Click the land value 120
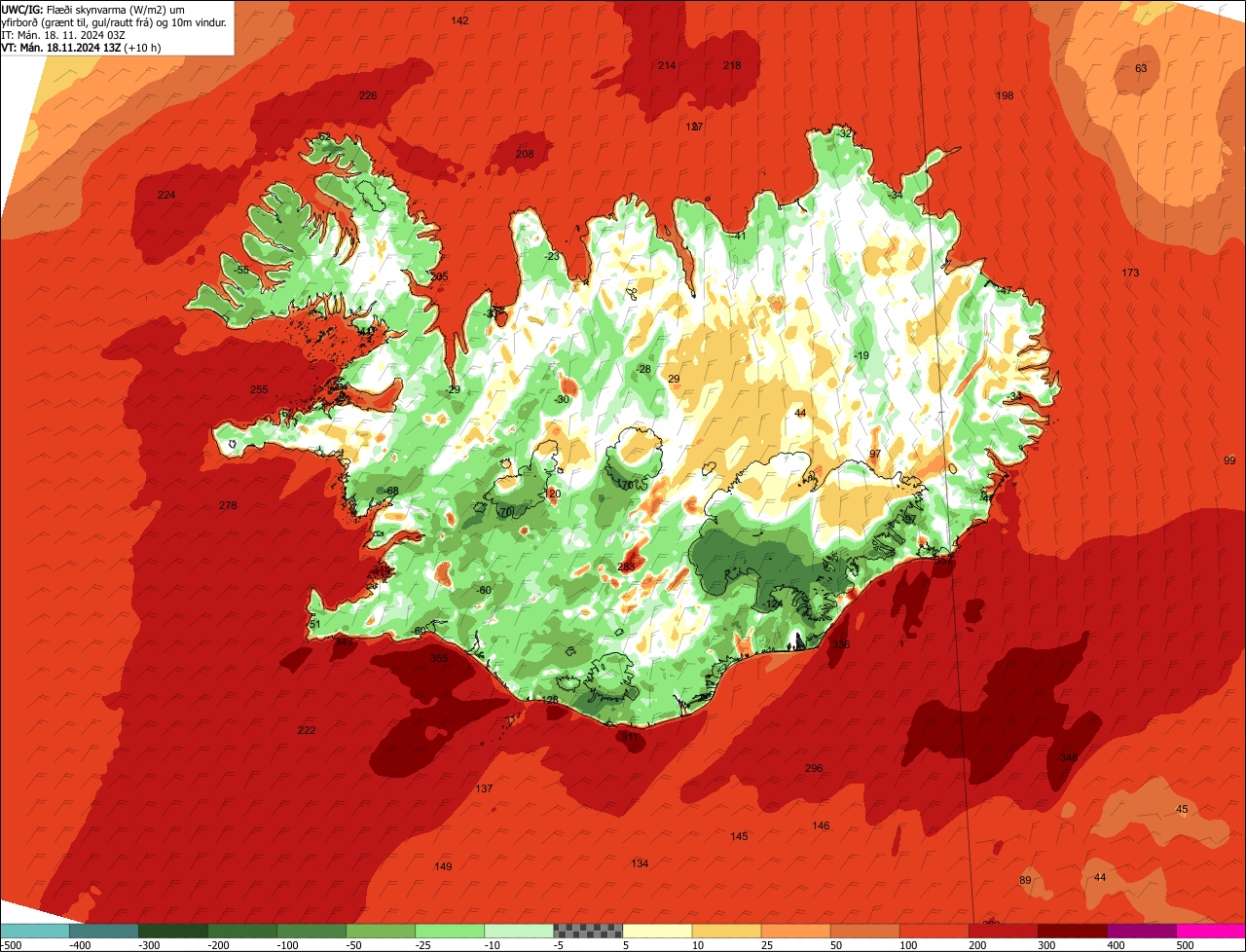Viewport: 1246px width, 952px height. coord(553,494)
